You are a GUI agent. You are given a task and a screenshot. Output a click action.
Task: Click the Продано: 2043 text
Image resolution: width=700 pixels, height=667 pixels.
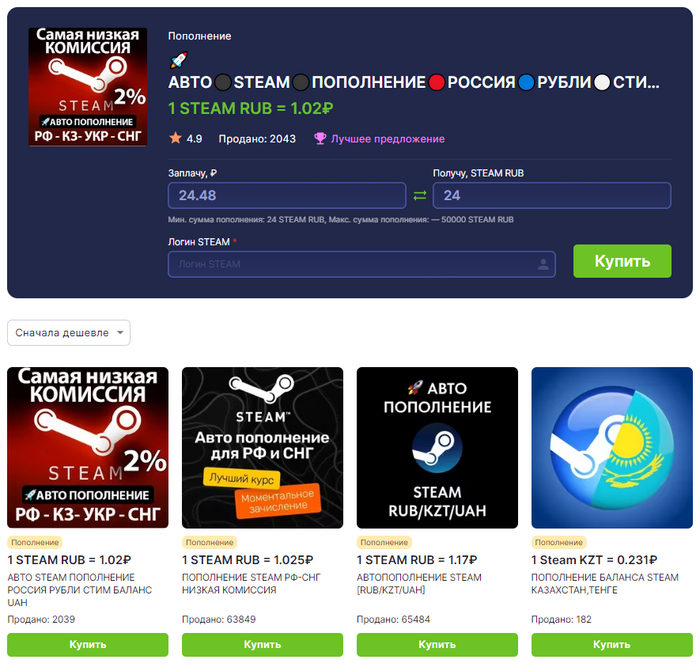tap(257, 139)
